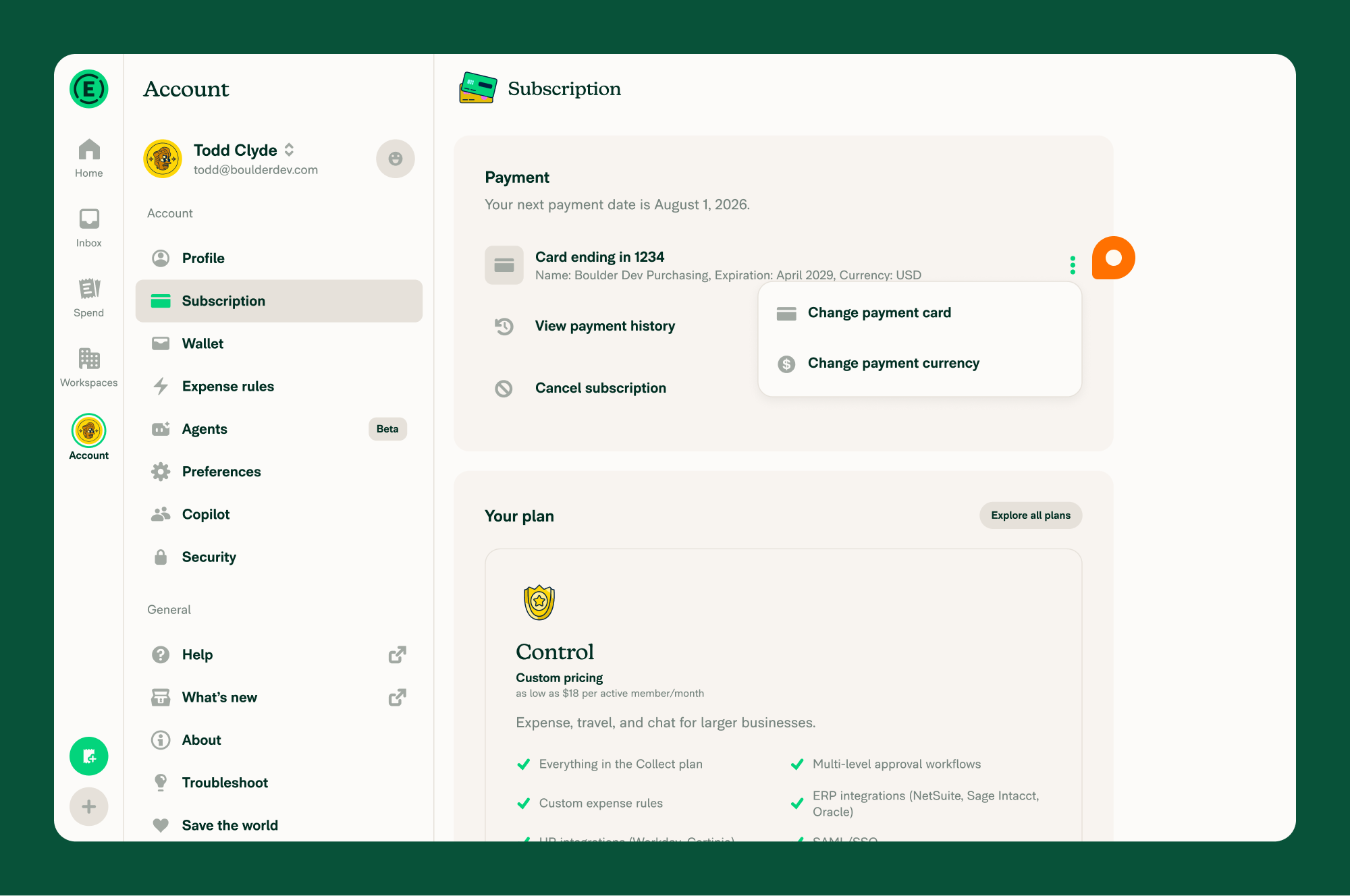
Task: Click Cancel subscription
Action: pyautogui.click(x=601, y=388)
